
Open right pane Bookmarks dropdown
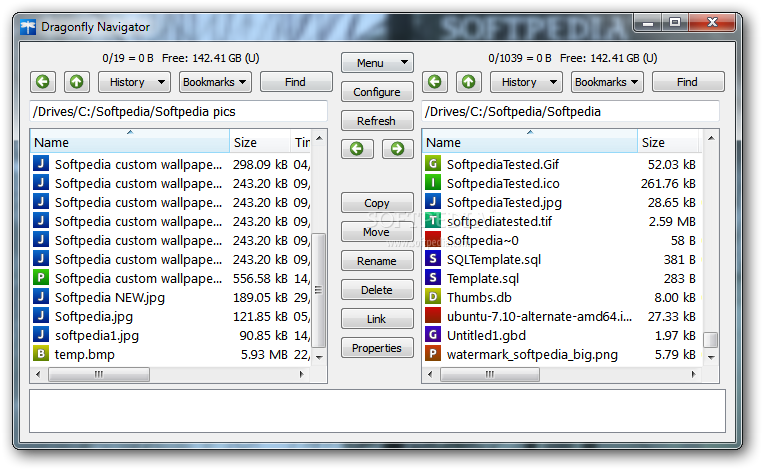tap(607, 82)
